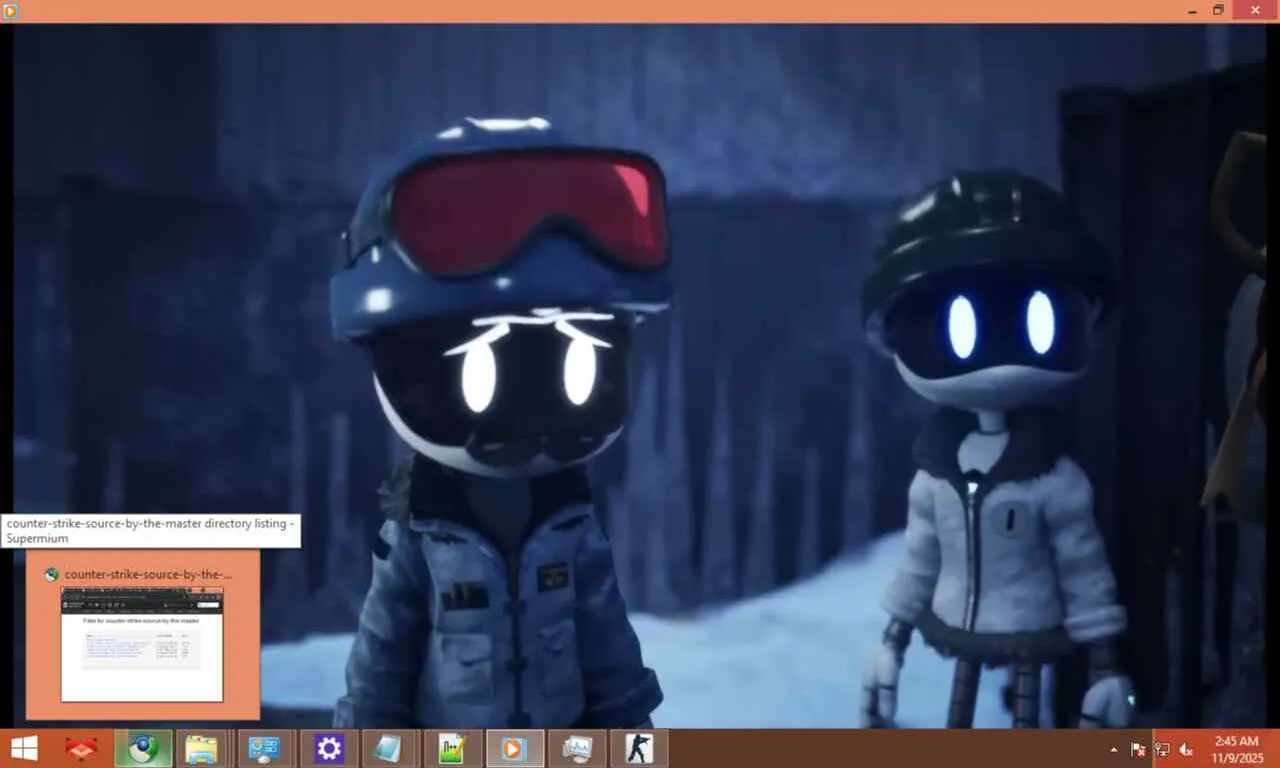Open the Control Panel taskbar icon
1280x768 pixels.
point(265,748)
